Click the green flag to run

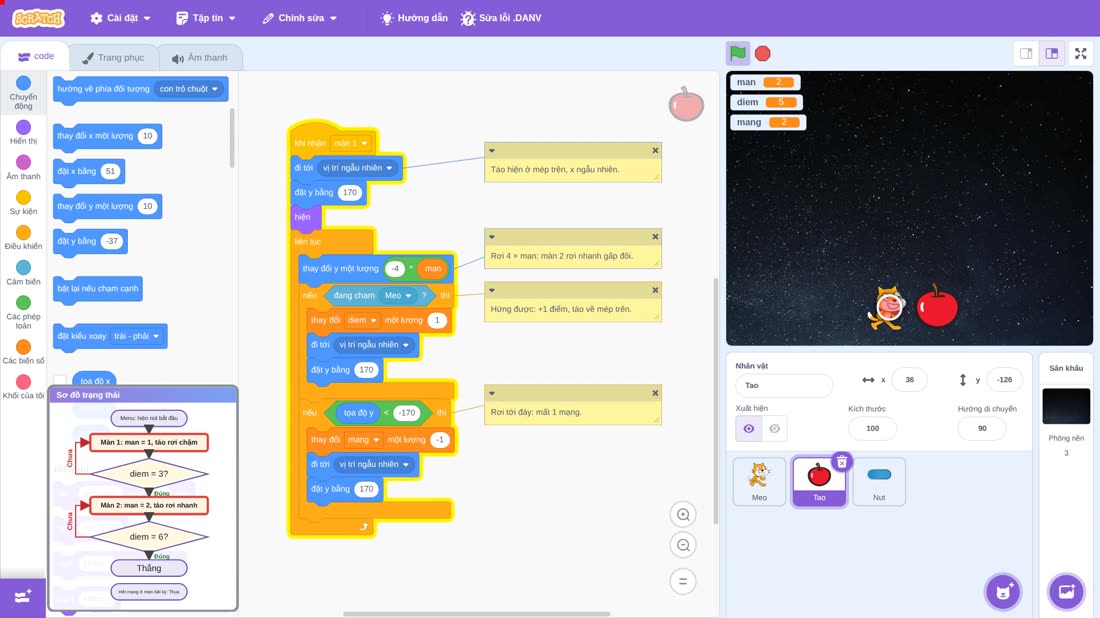point(737,53)
